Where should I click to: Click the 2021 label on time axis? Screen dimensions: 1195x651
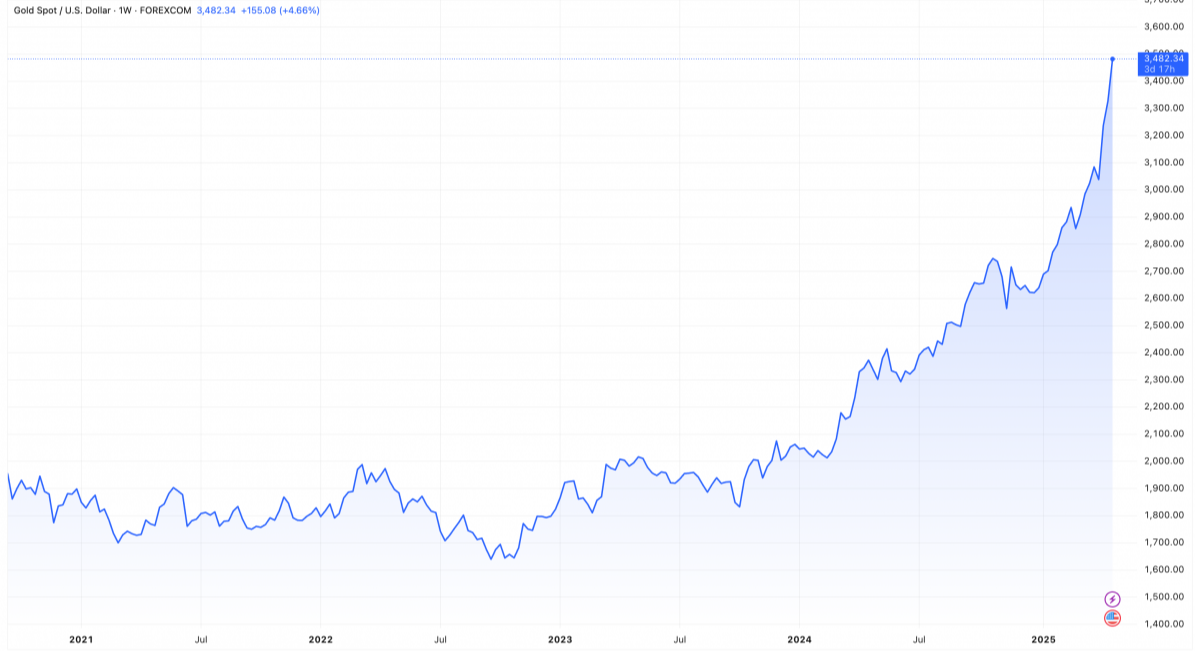tap(80, 639)
